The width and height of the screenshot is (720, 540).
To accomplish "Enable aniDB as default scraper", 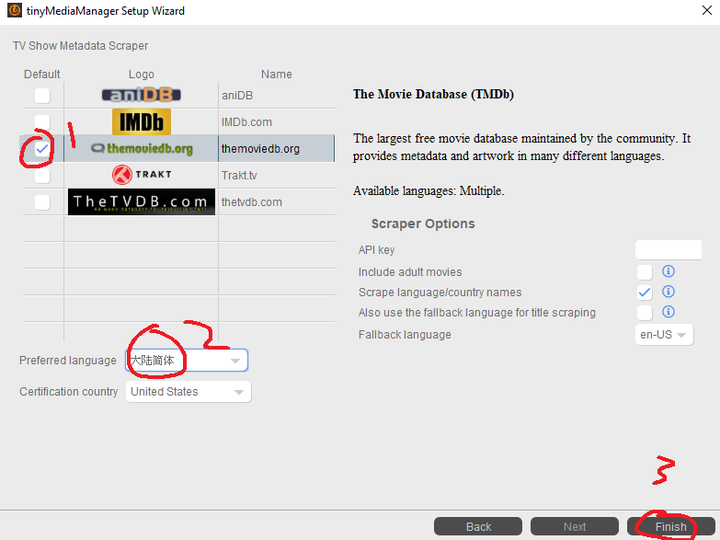I will pos(42,96).
